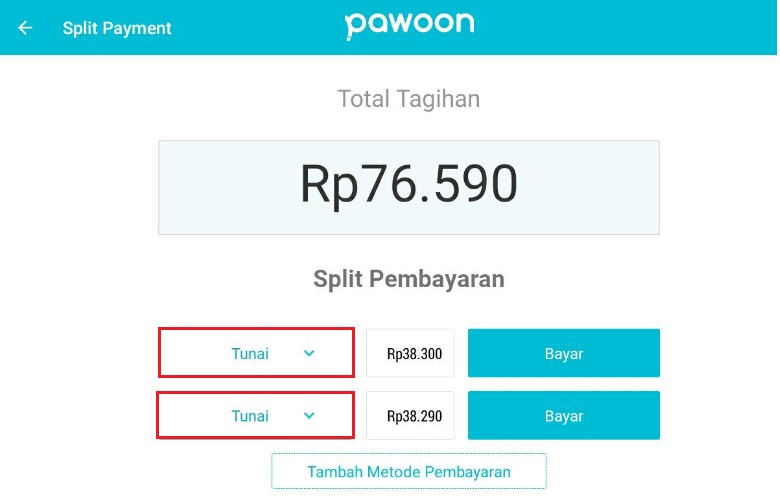Click chevron arrow in second Tunai selector
780x499 pixels.
point(309,415)
